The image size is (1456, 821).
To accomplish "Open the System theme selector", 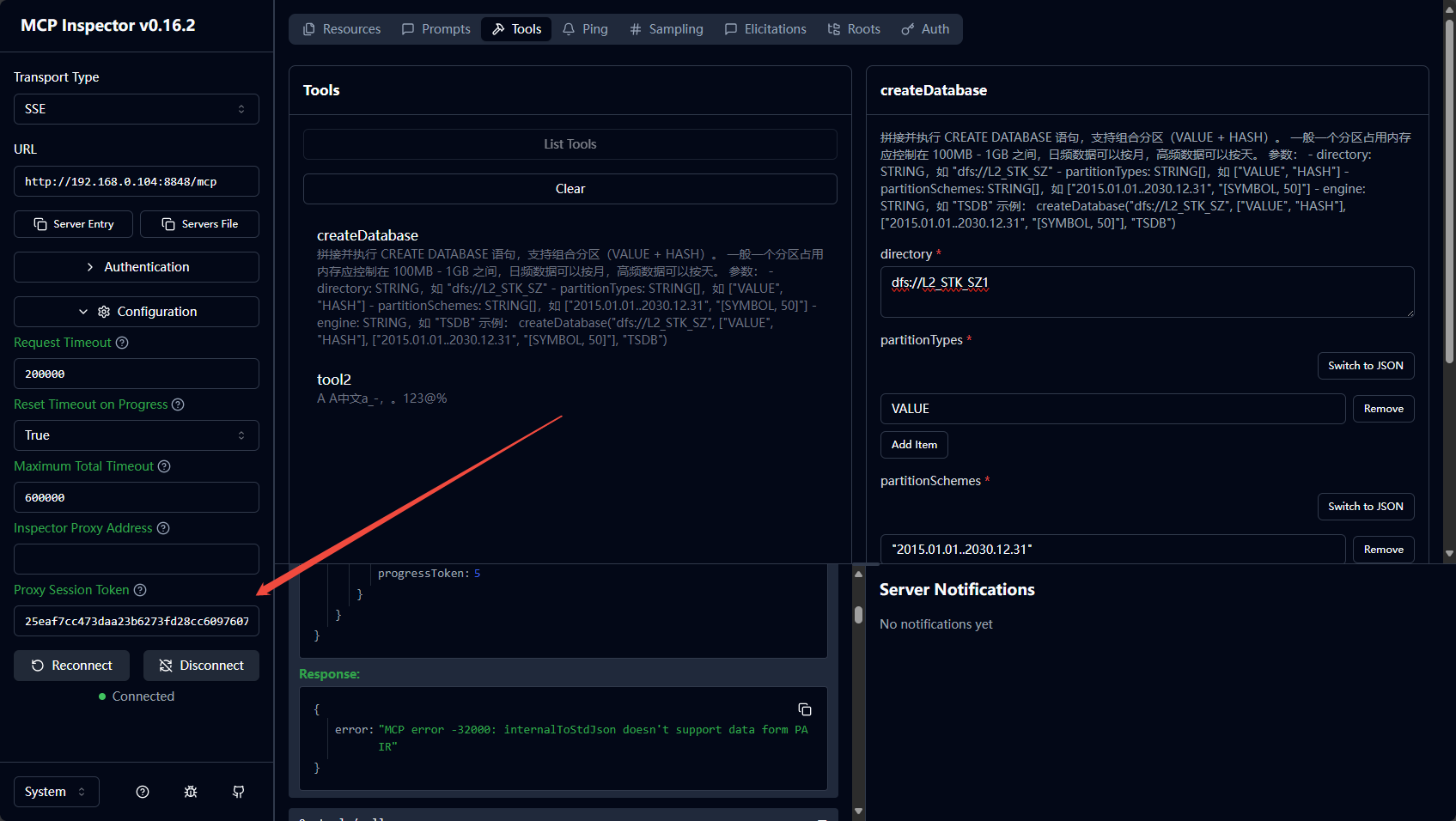I will coord(56,792).
